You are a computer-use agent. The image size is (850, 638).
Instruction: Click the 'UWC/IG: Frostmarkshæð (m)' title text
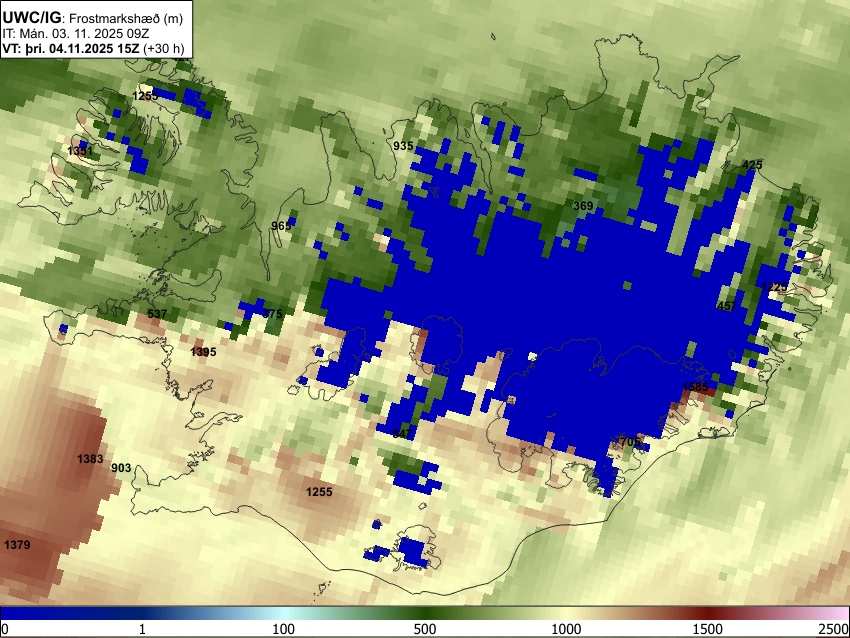click(93, 18)
